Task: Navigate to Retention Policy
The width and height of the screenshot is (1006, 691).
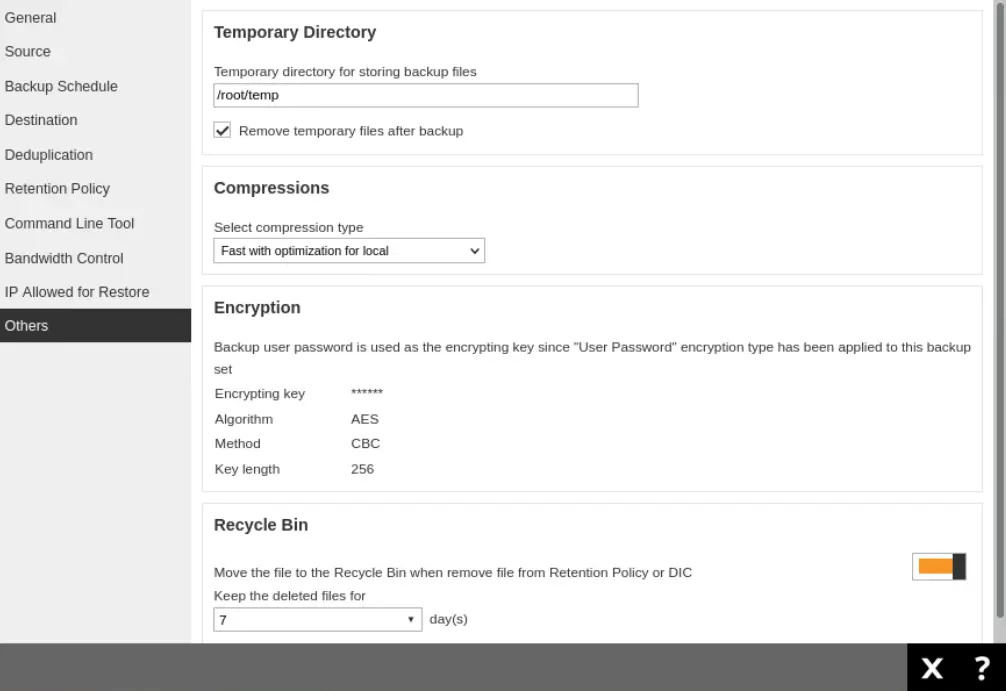Action: 57,189
